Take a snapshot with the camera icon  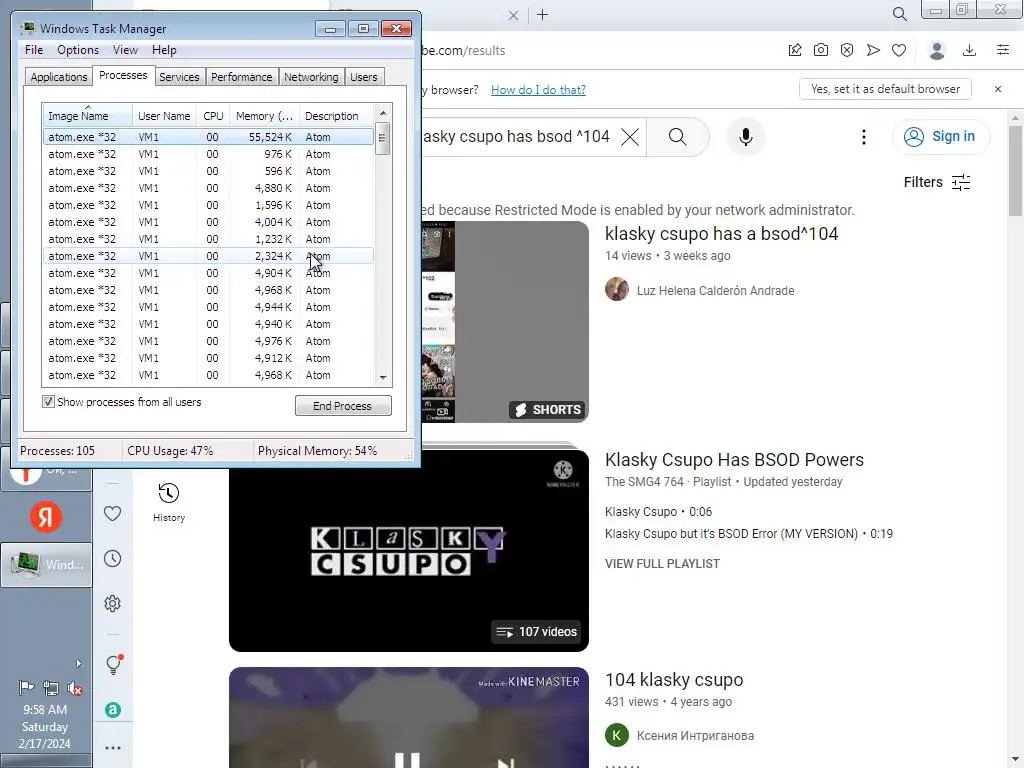(821, 50)
